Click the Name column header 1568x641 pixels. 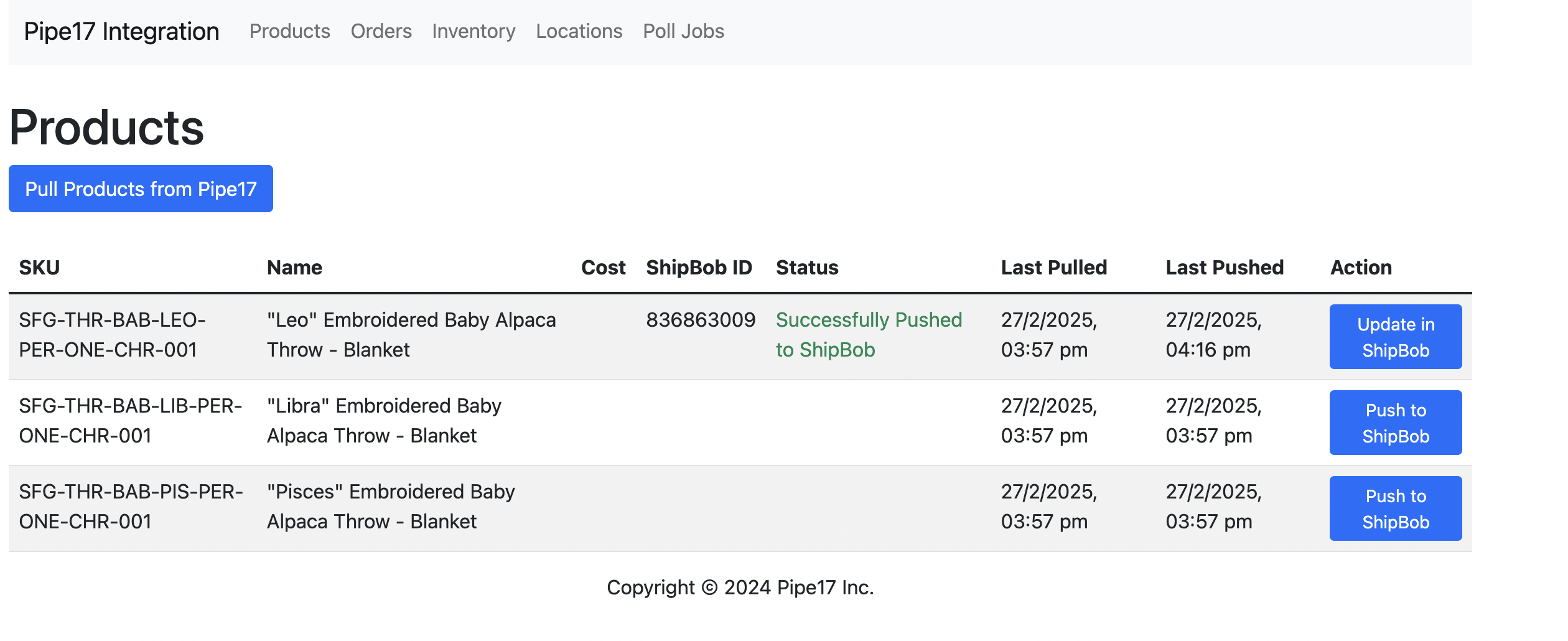[294, 268]
